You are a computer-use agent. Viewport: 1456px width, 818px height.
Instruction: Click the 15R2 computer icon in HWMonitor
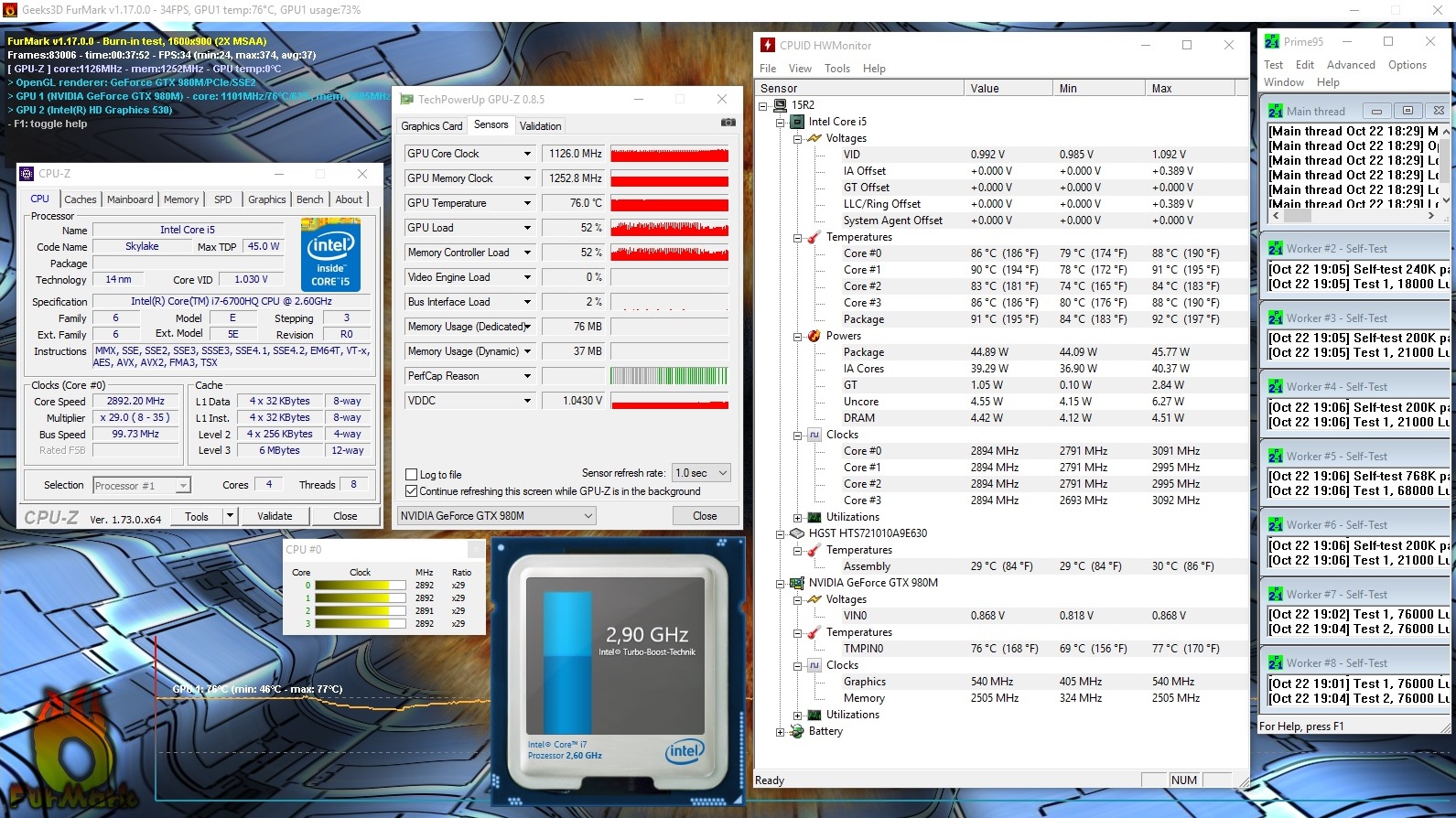click(780, 105)
